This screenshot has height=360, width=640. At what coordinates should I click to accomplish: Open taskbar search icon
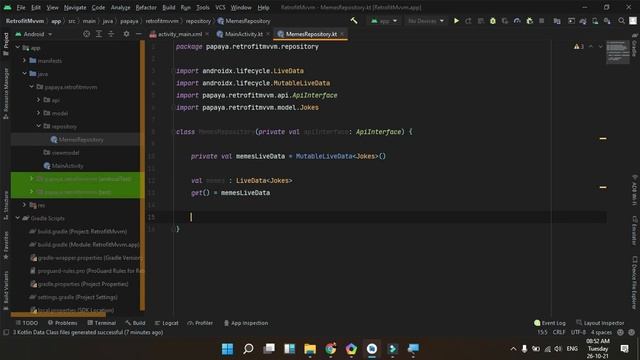point(248,349)
